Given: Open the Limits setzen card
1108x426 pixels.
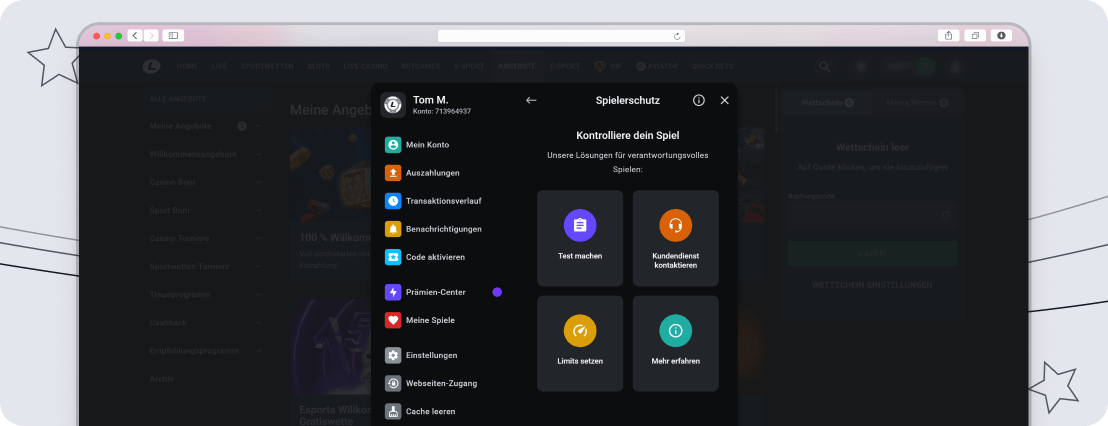Looking at the screenshot, I should point(580,343).
